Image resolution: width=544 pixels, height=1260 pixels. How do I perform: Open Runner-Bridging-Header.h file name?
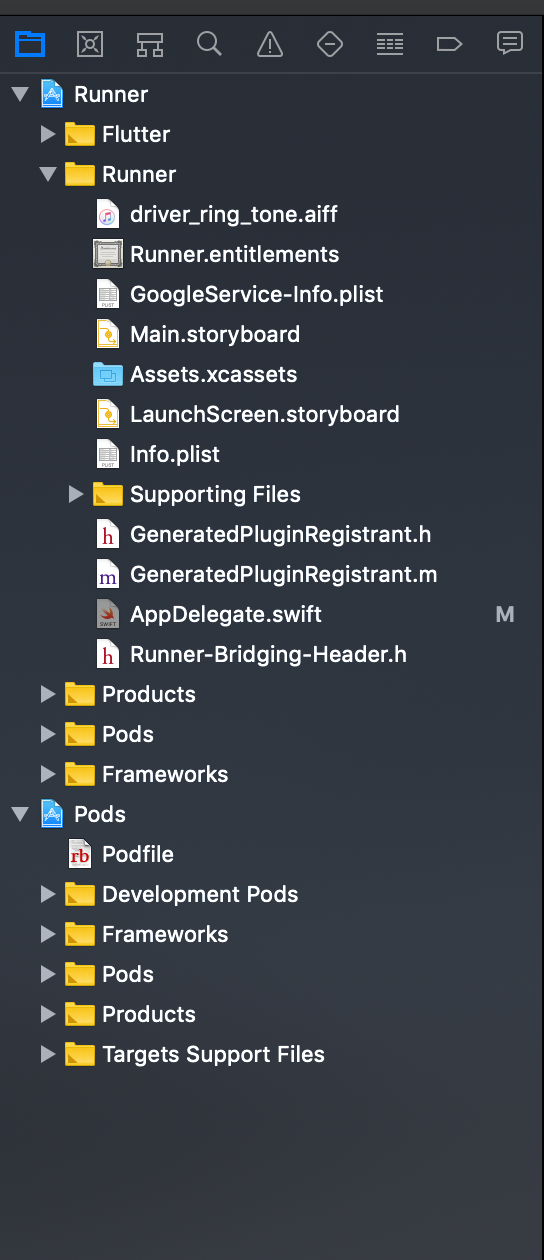click(x=269, y=655)
